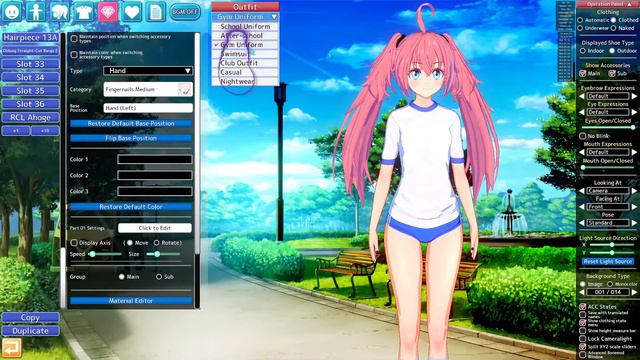Toggle ACC States checkbox
Viewport: 640px width, 360px height.
[583, 307]
